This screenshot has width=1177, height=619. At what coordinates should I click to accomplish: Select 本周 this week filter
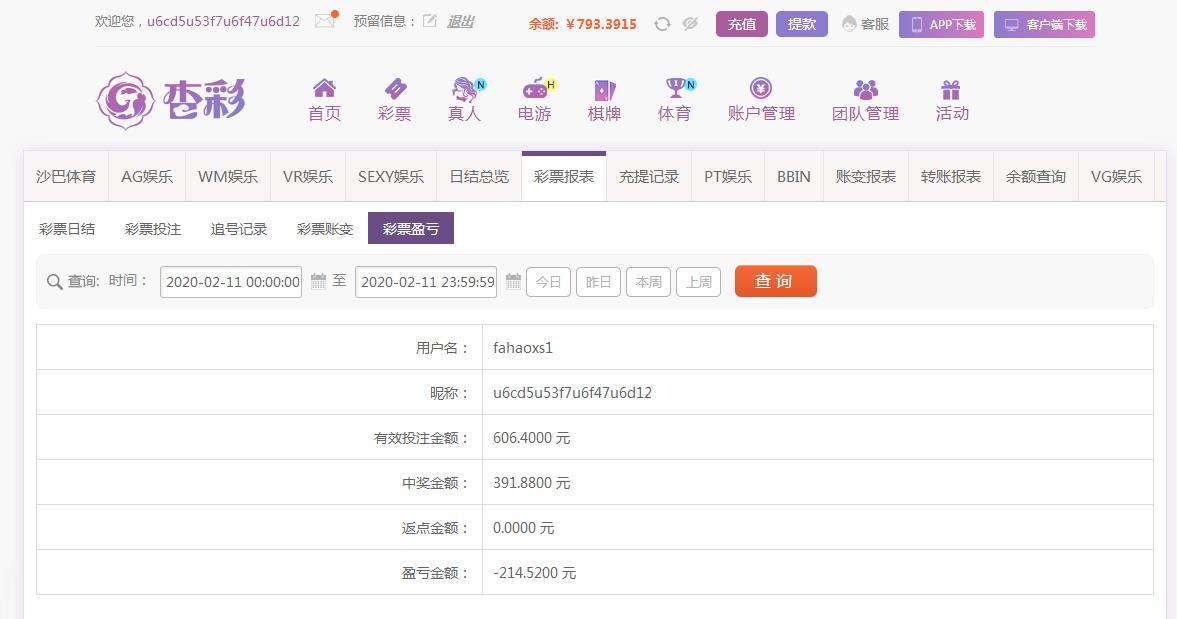click(x=649, y=282)
